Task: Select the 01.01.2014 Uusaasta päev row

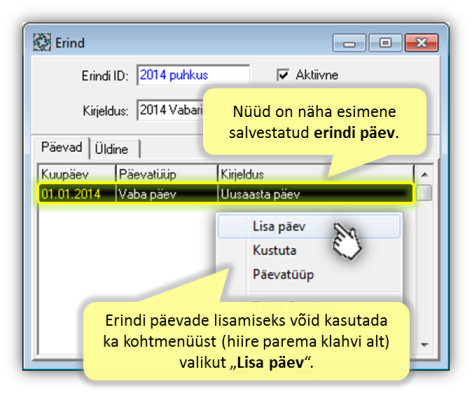Action: coord(226,194)
